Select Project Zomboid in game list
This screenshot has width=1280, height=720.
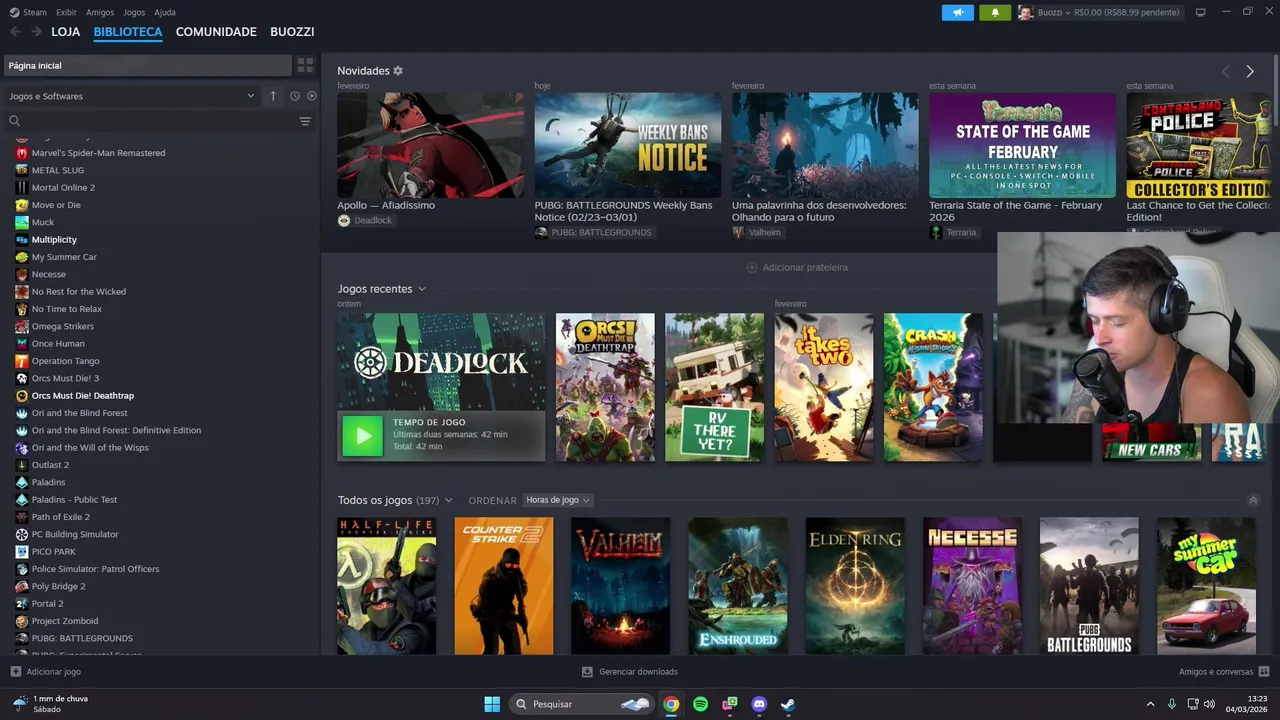(65, 621)
